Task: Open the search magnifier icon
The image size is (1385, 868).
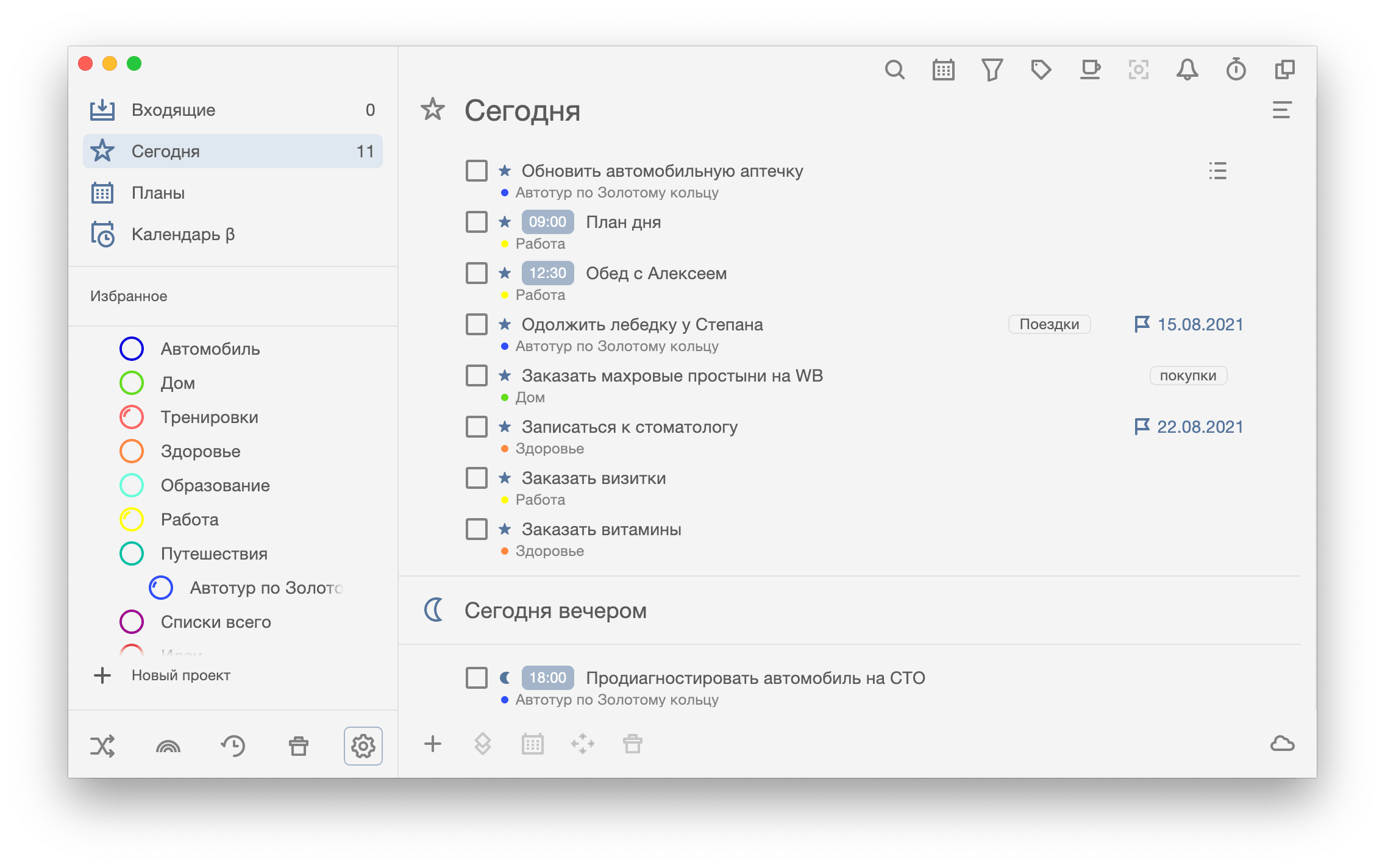Action: tap(894, 70)
